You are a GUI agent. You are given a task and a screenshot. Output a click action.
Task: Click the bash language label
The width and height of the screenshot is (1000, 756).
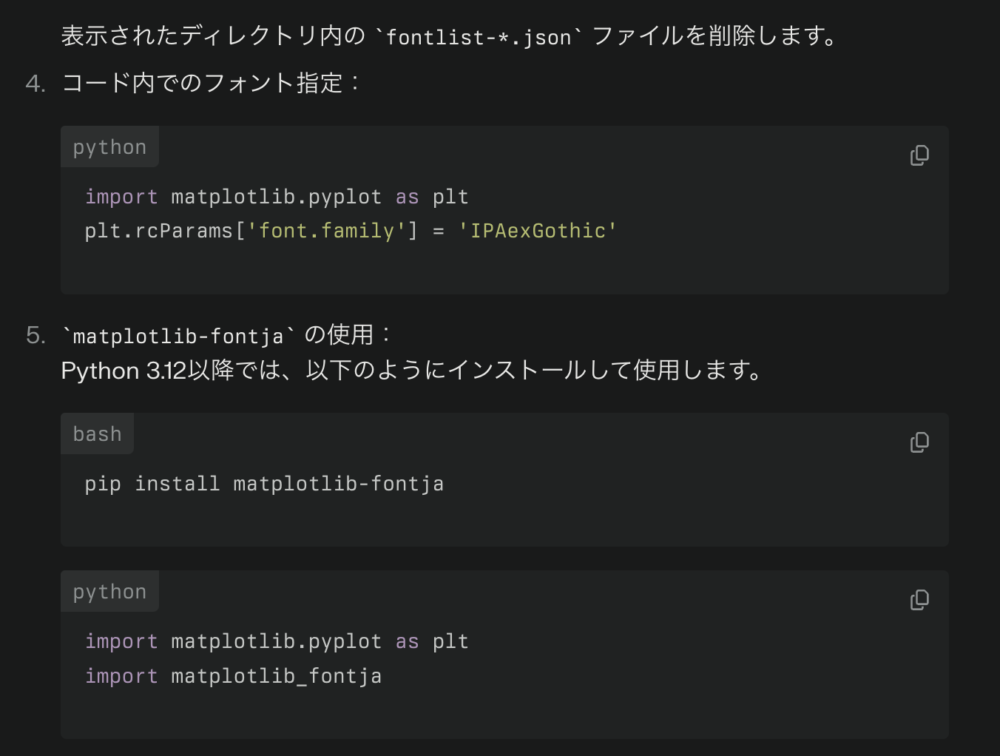[97, 434]
